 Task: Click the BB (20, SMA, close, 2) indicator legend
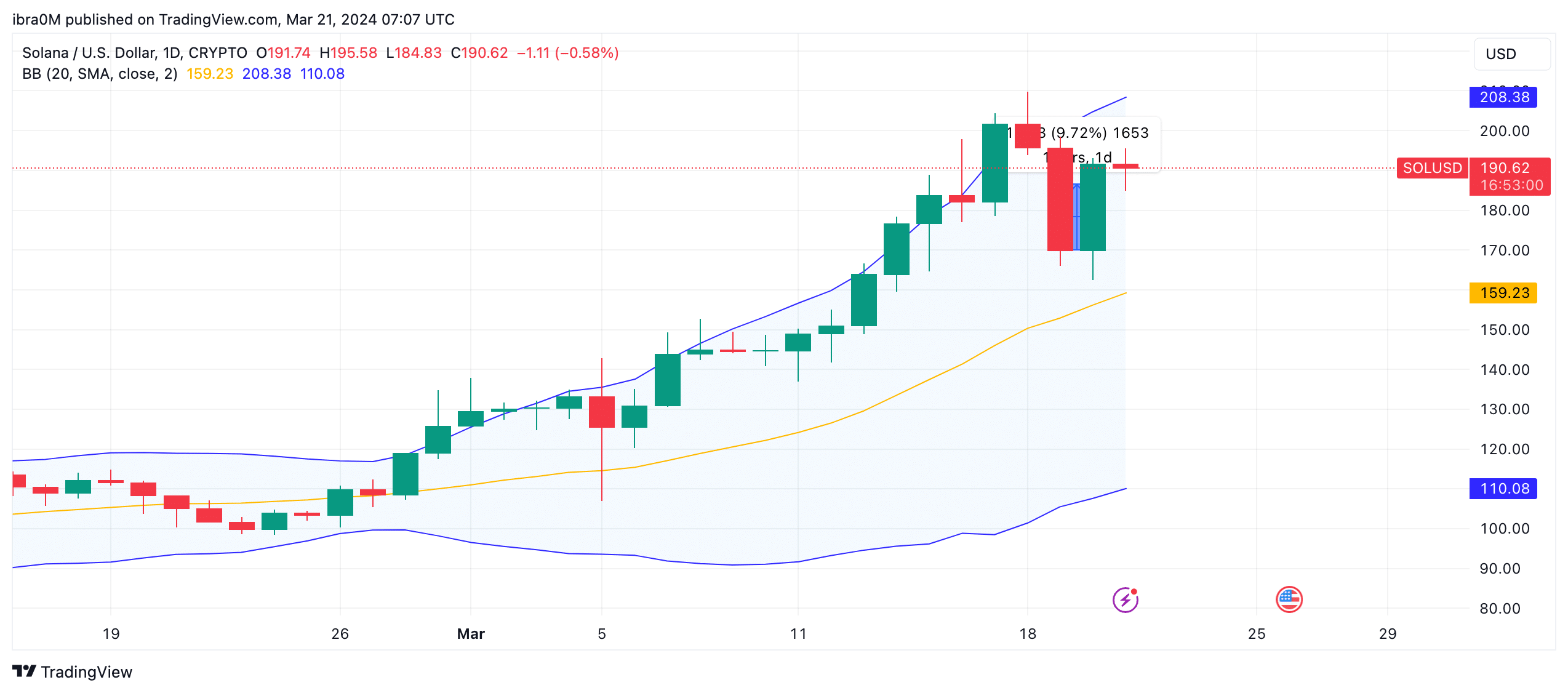point(100,74)
